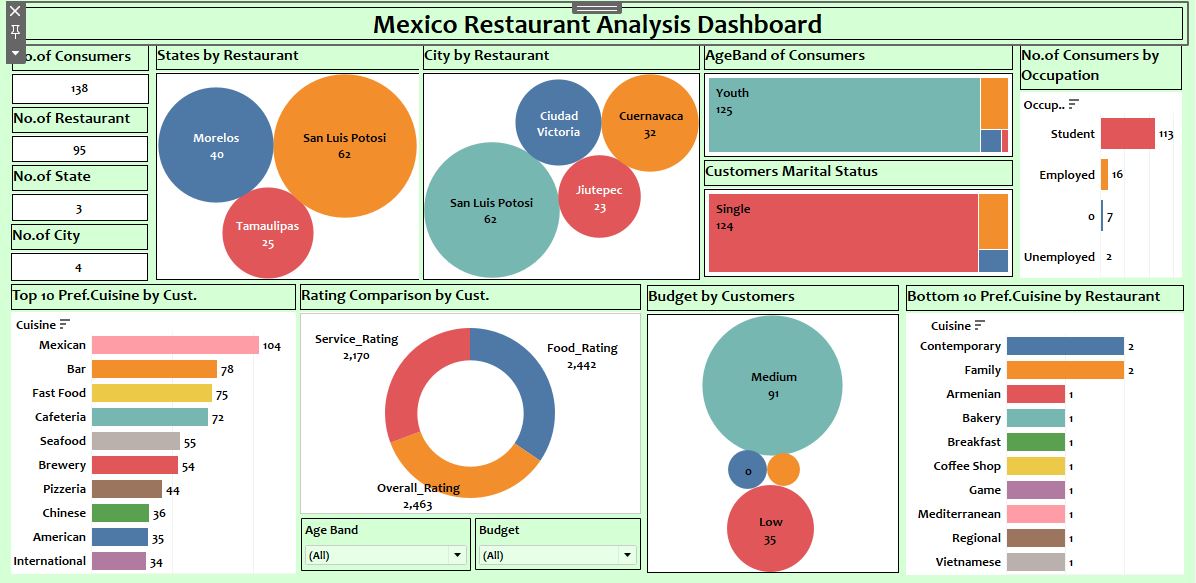Click the drag handle above the dashboard title
Image resolution: width=1196 pixels, height=583 pixels.
(x=583, y=7)
